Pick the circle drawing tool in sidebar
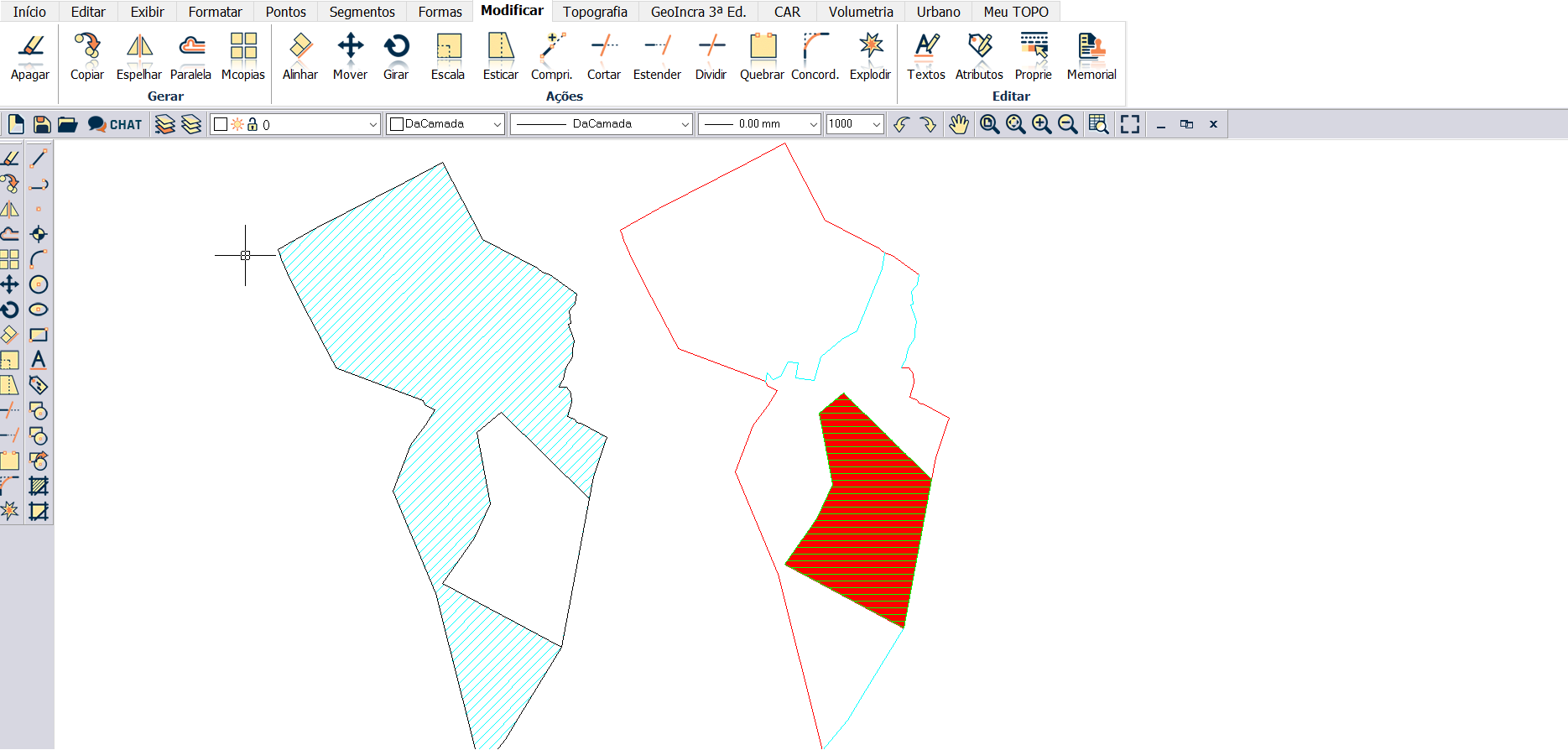The height and width of the screenshot is (750, 1568). pyautogui.click(x=39, y=284)
